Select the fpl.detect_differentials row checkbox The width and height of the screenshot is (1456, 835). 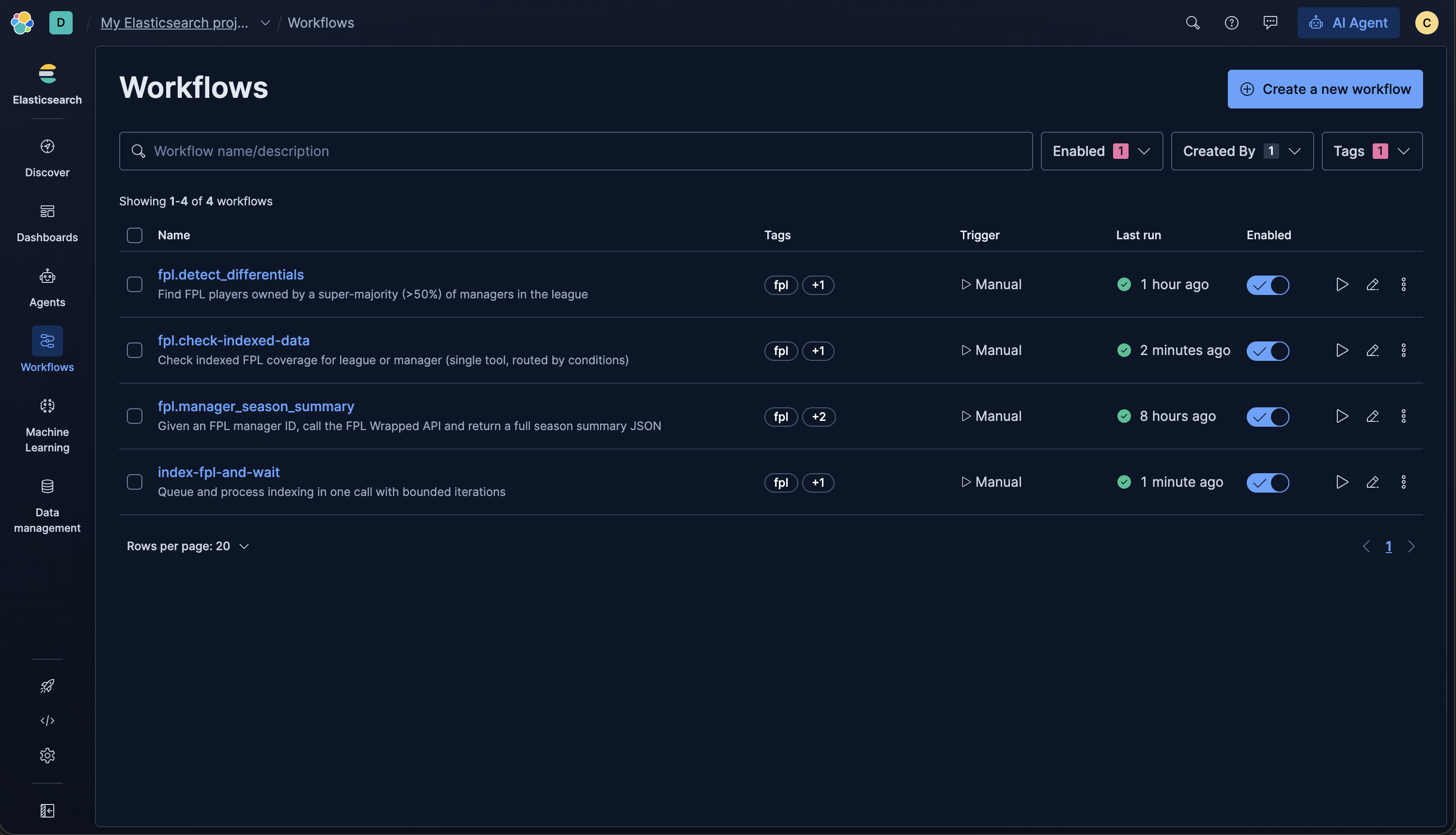tap(134, 284)
